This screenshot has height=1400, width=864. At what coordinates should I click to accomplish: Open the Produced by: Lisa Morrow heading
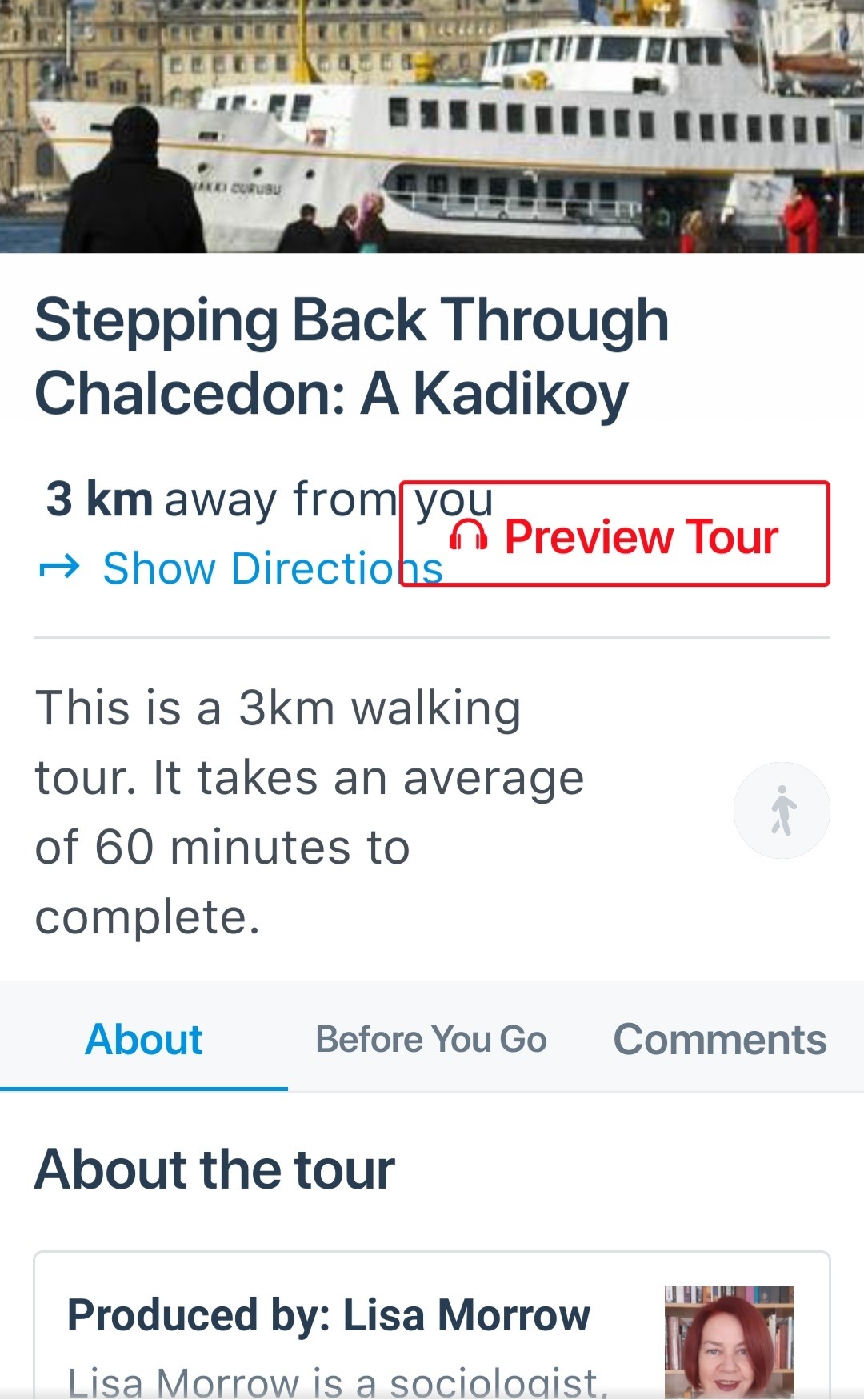pyautogui.click(x=329, y=1315)
